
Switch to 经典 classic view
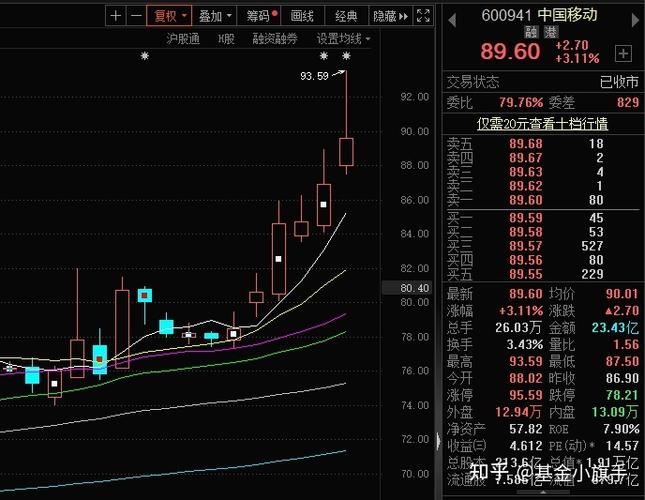click(346, 16)
